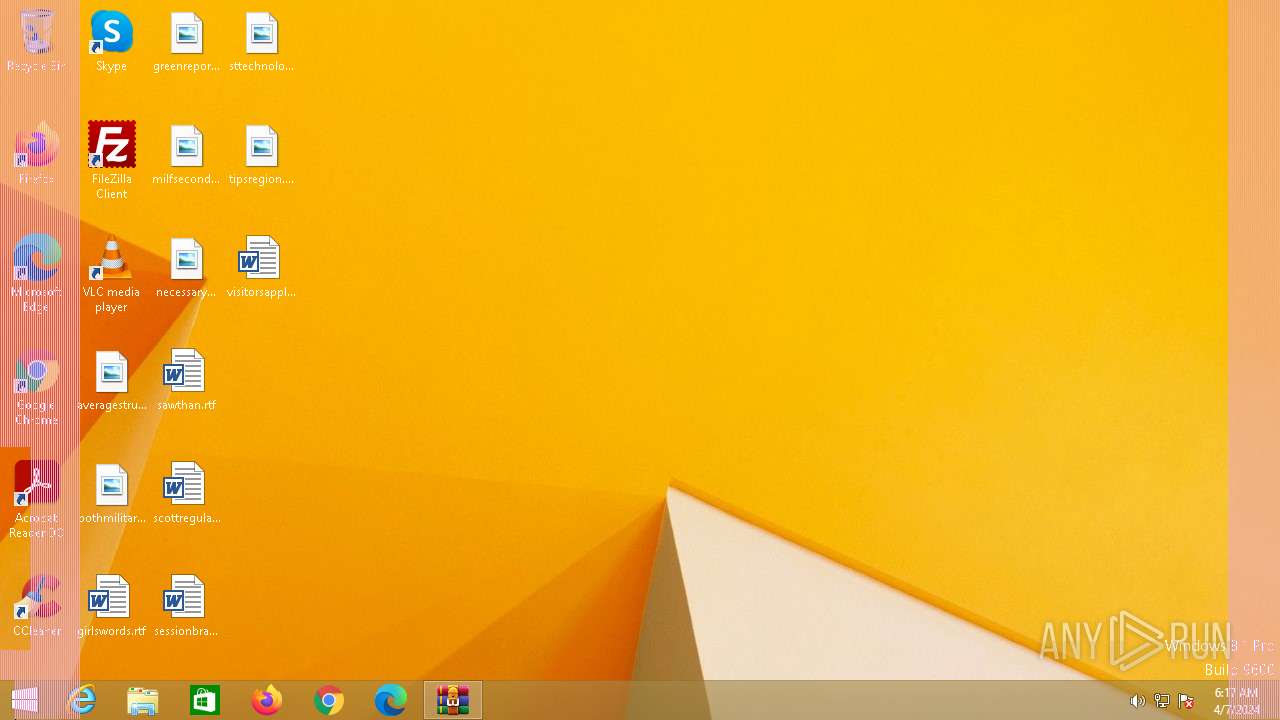Screen dimensions: 1280x720
Task: Select the sawthan.rtf document
Action: click(x=186, y=380)
